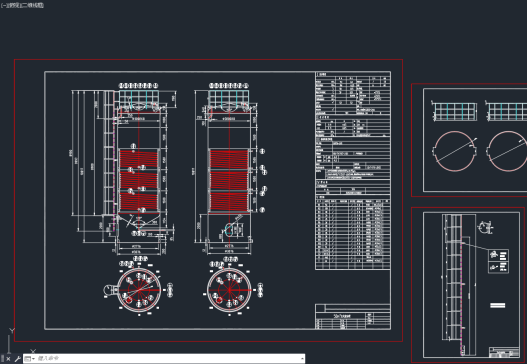Screen dimensions: 527x364
Task: Select the left circular plan view drawing
Action: point(139,290)
